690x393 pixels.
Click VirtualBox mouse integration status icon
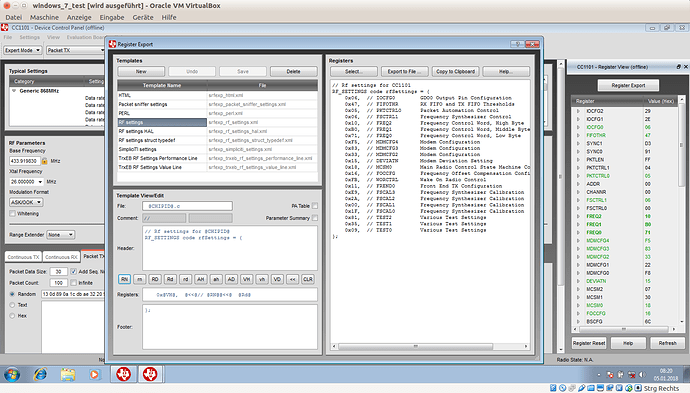point(628,388)
